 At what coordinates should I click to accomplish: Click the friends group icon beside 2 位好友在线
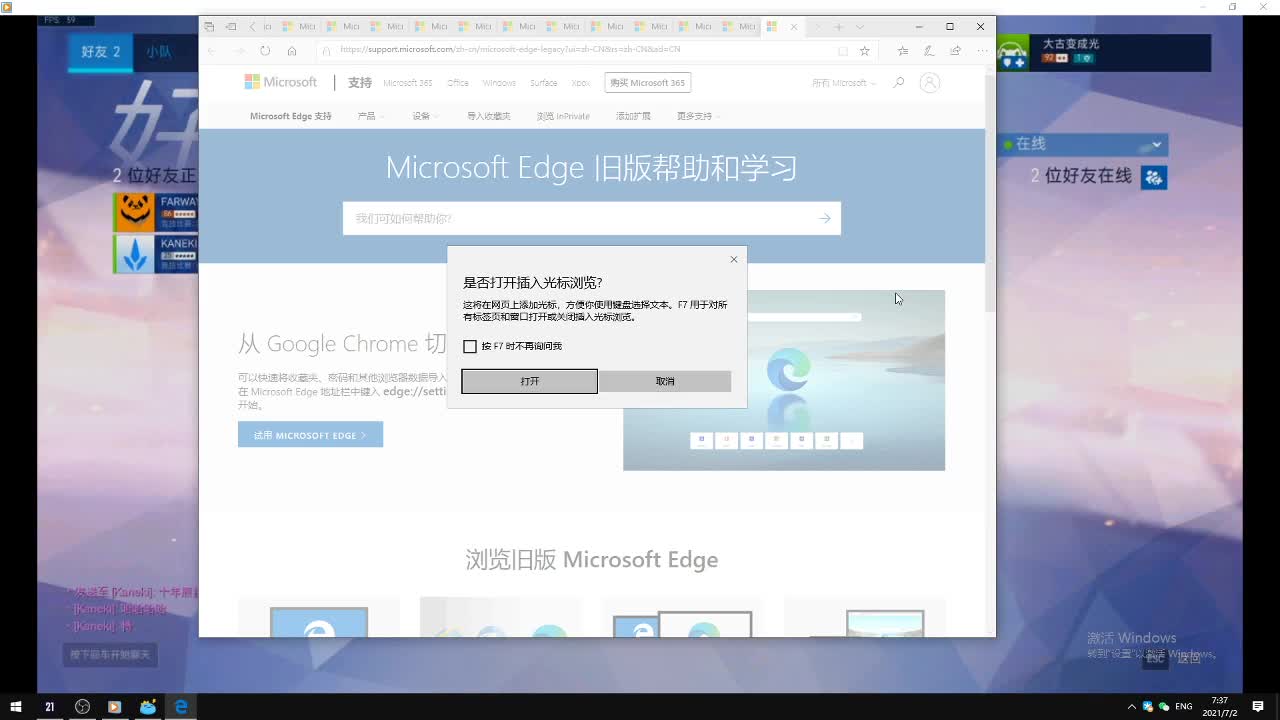(x=1154, y=177)
